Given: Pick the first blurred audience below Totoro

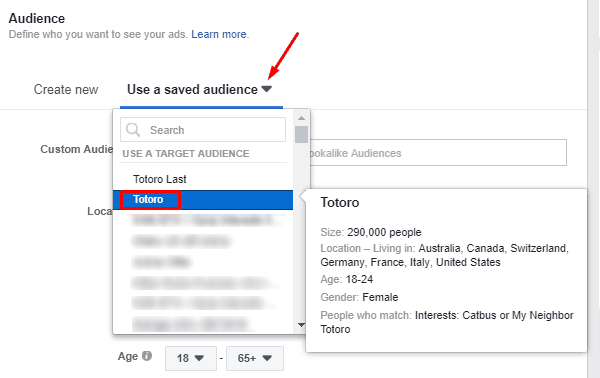Looking at the screenshot, I should tap(203, 220).
